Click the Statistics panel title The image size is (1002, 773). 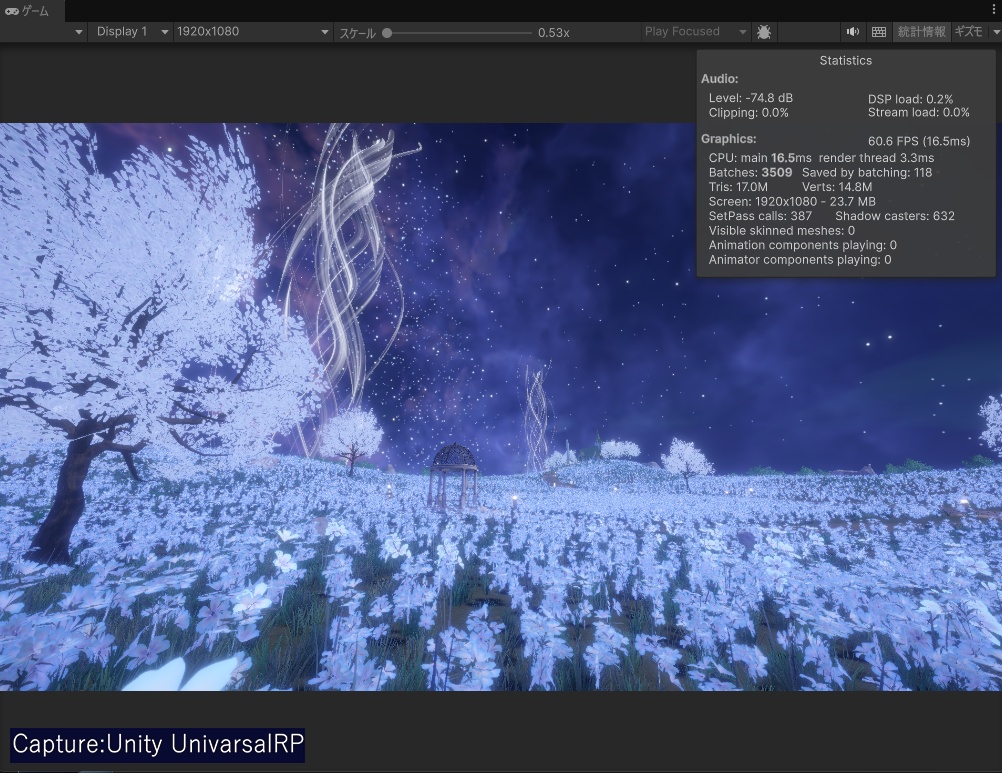pyautogui.click(x=845, y=61)
